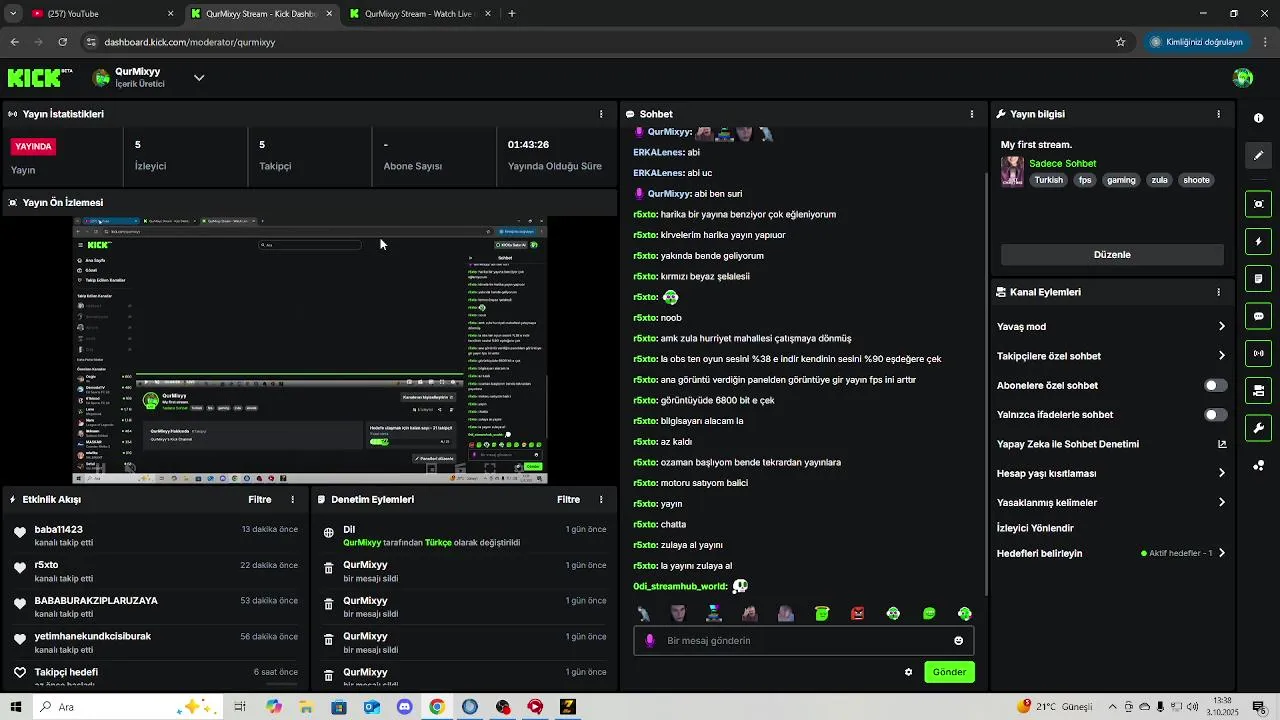1280x720 pixels.
Task: Open Yayın bilgisi three-dot menu
Action: (x=1218, y=114)
